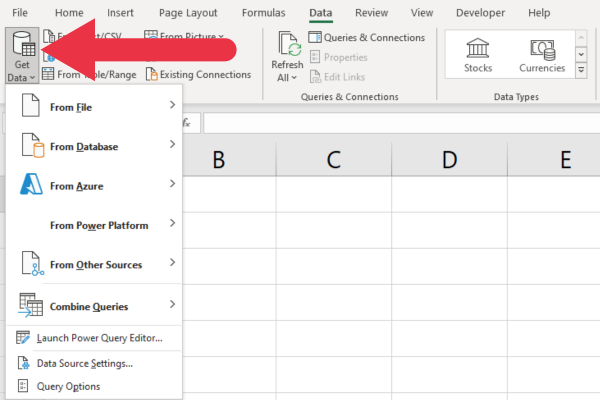Select the Data ribbon tab
Screen dimensions: 600x400
point(321,13)
